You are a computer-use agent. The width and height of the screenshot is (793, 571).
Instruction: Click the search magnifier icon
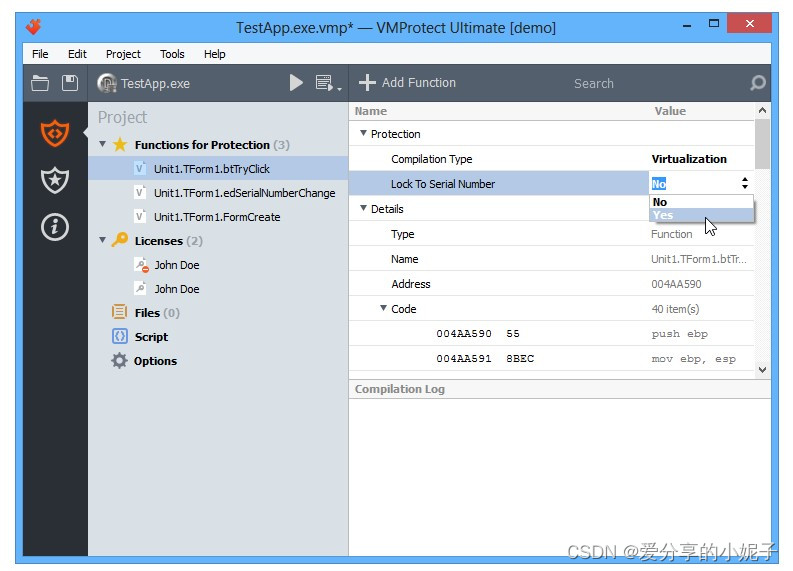[x=758, y=83]
